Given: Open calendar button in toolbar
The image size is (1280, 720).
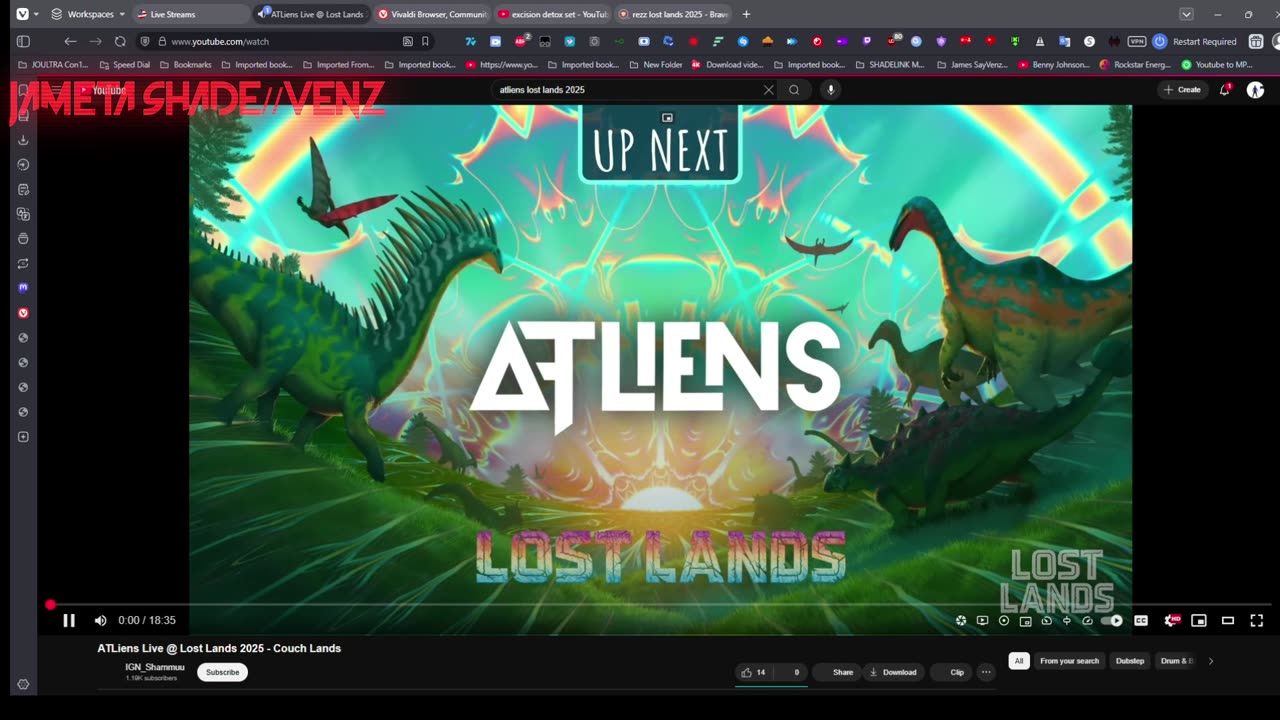Looking at the screenshot, I should pyautogui.click(x=1257, y=41).
